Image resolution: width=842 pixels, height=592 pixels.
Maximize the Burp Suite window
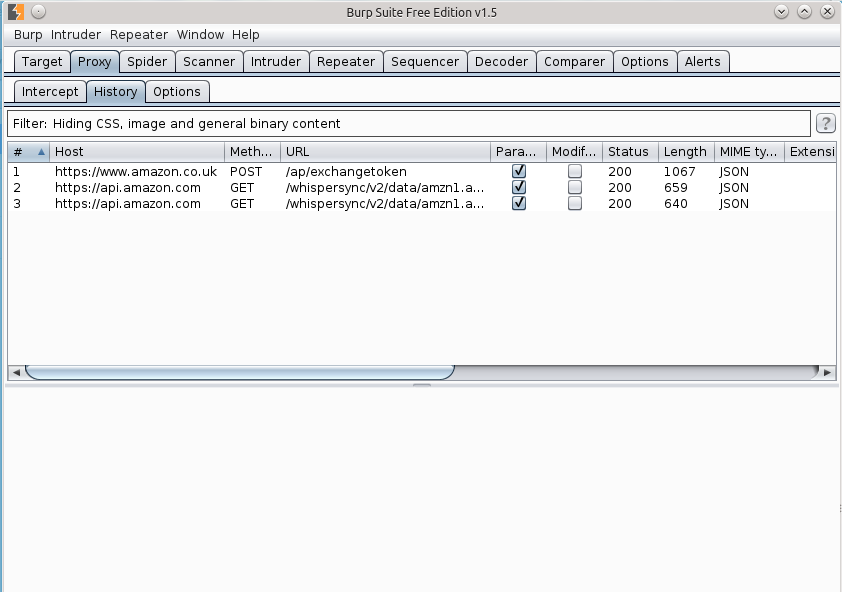[804, 11]
